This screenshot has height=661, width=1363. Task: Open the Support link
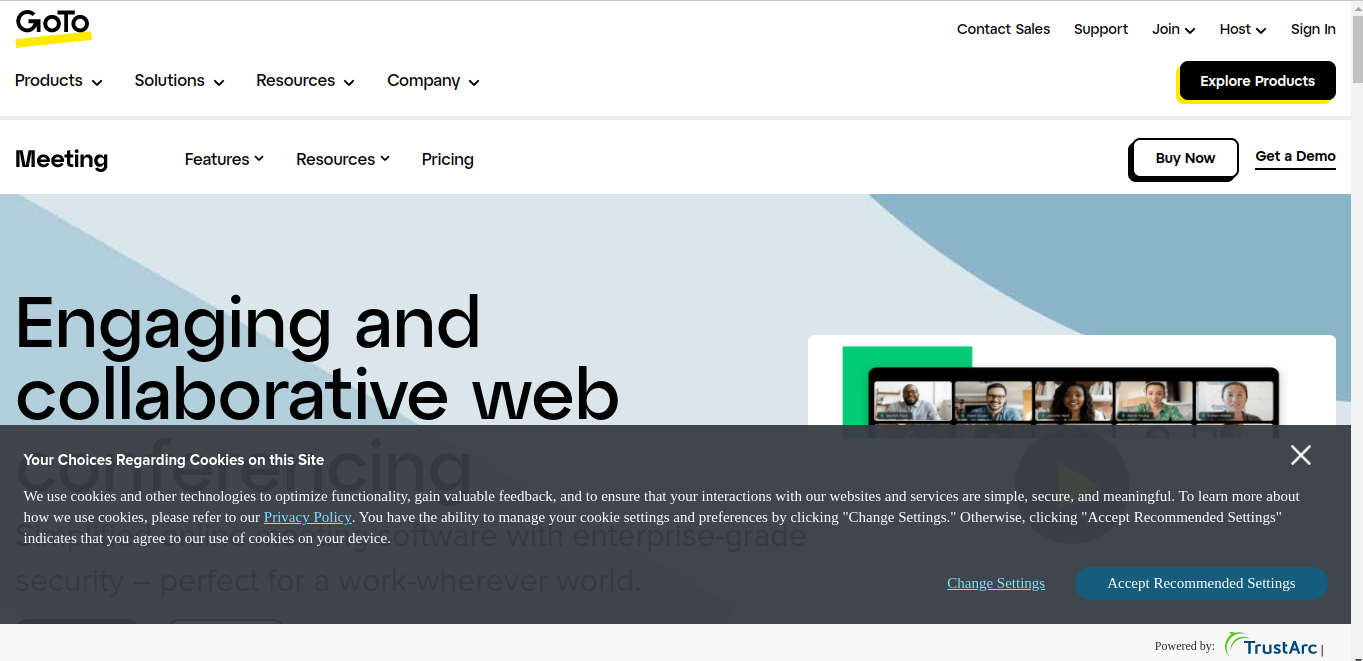tap(1101, 29)
